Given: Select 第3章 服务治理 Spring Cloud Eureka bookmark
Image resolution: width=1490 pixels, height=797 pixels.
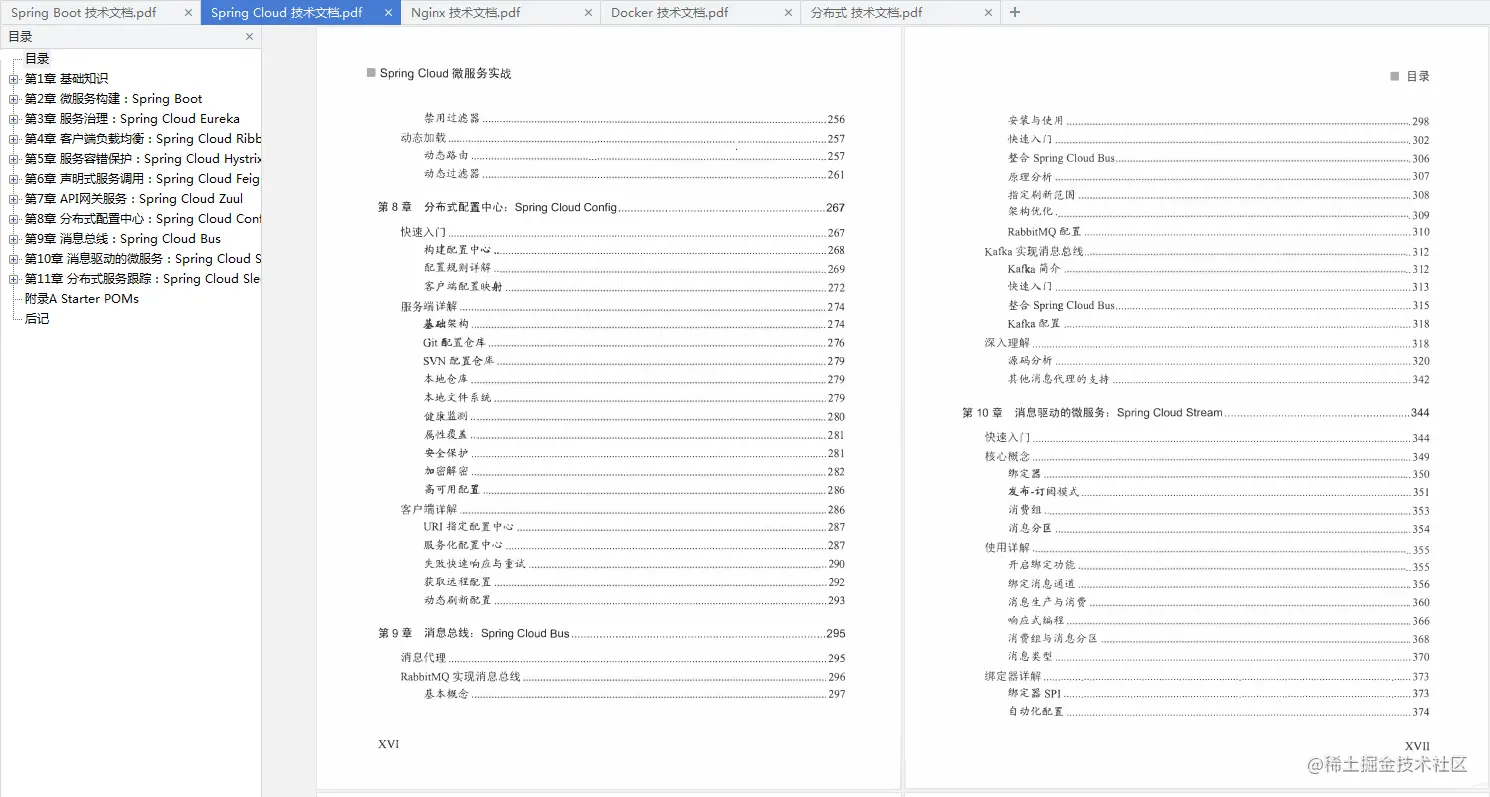Looking at the screenshot, I should 132,119.
